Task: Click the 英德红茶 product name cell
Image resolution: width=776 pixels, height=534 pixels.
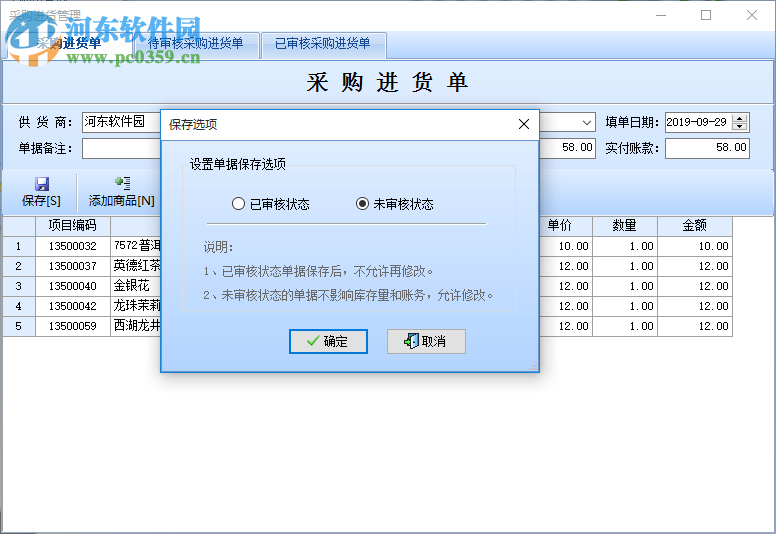Action: (136, 266)
